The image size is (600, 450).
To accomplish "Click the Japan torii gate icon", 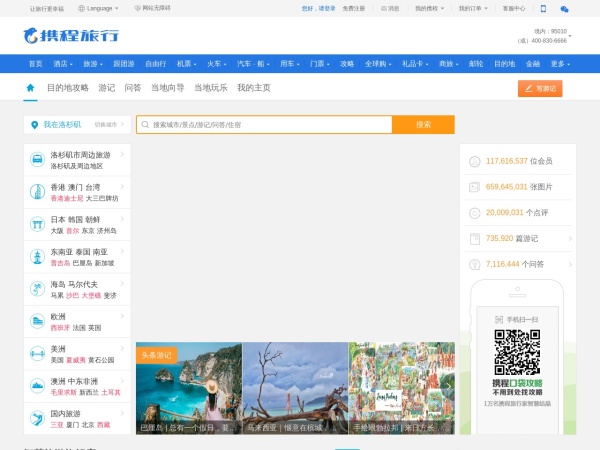I will (x=36, y=224).
